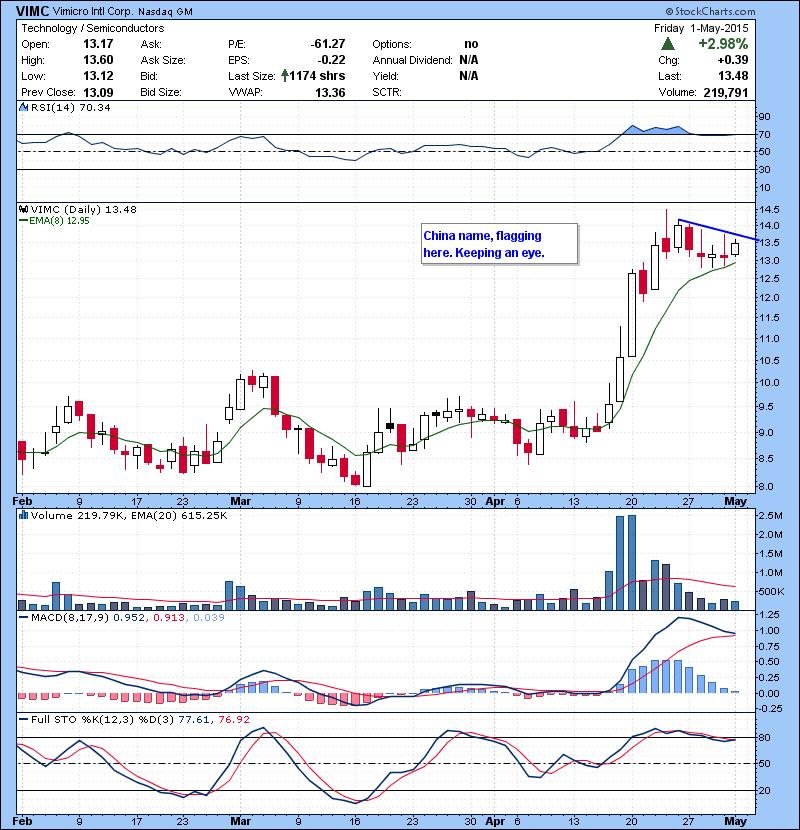Click the MACD(8,17,9) label
This screenshot has width=800, height=830.
coord(70,617)
